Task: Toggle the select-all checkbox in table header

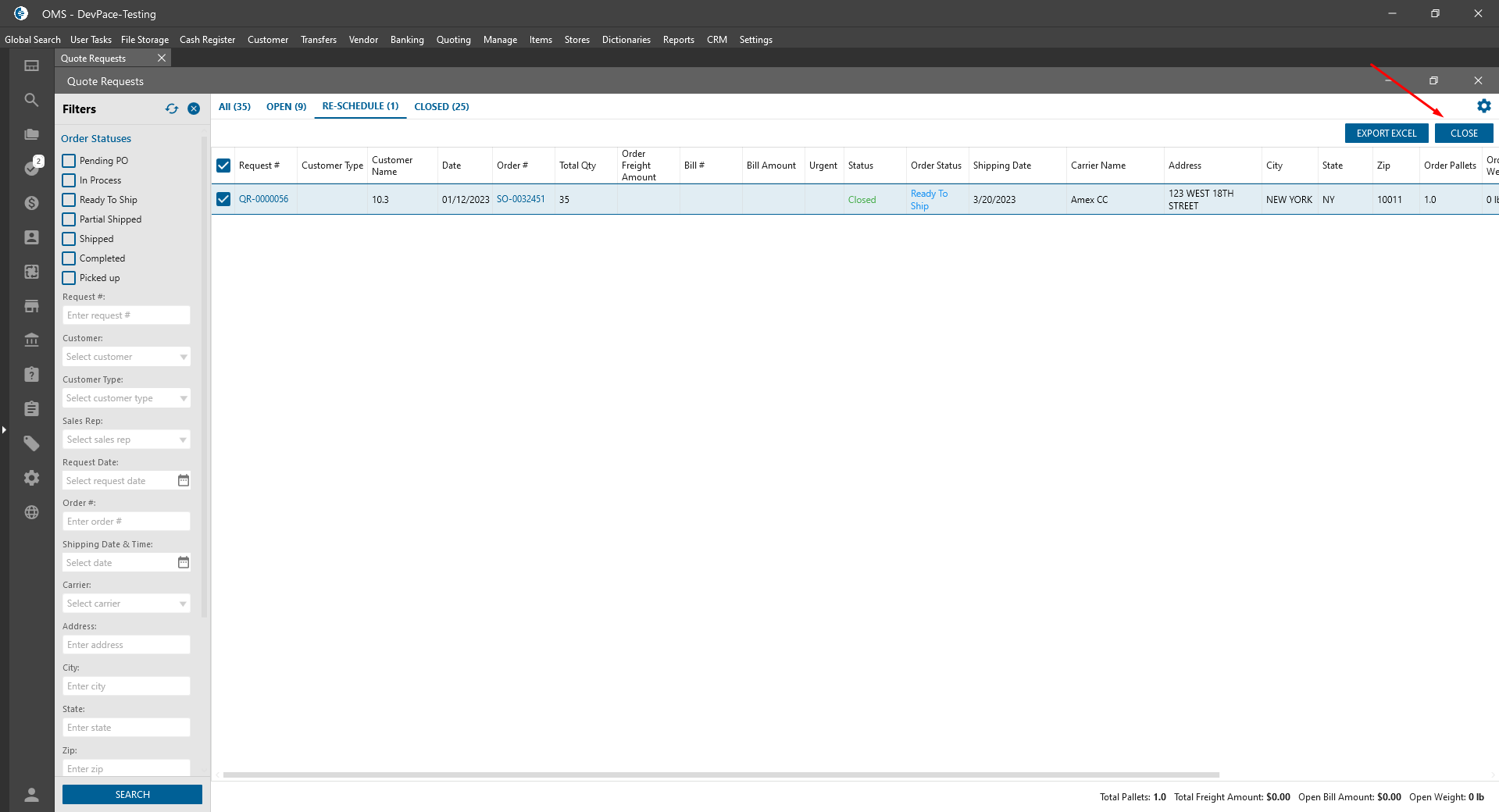Action: (223, 166)
